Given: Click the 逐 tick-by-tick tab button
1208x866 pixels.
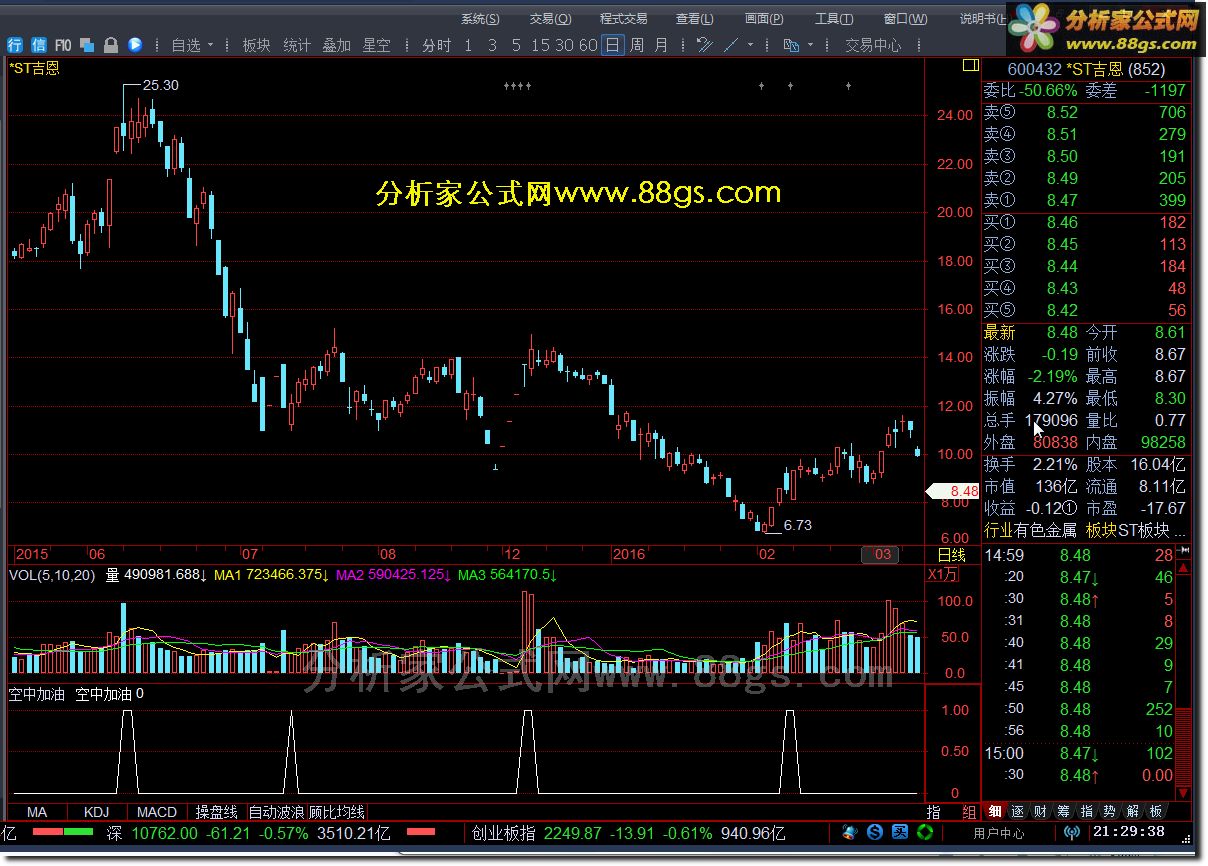Looking at the screenshot, I should [x=1017, y=811].
